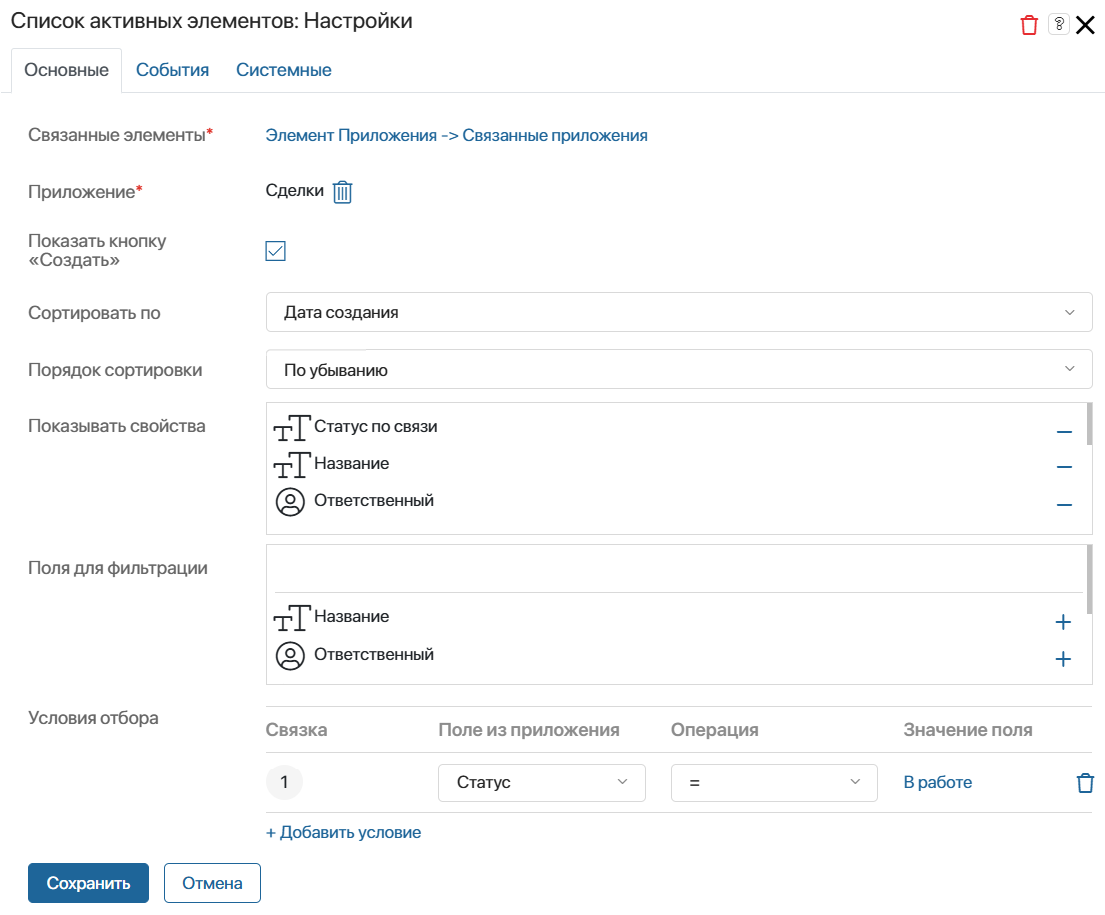Image resolution: width=1105 pixels, height=915 pixels.
Task: Remove Ответственный from shown properties
Action: [x=1064, y=505]
